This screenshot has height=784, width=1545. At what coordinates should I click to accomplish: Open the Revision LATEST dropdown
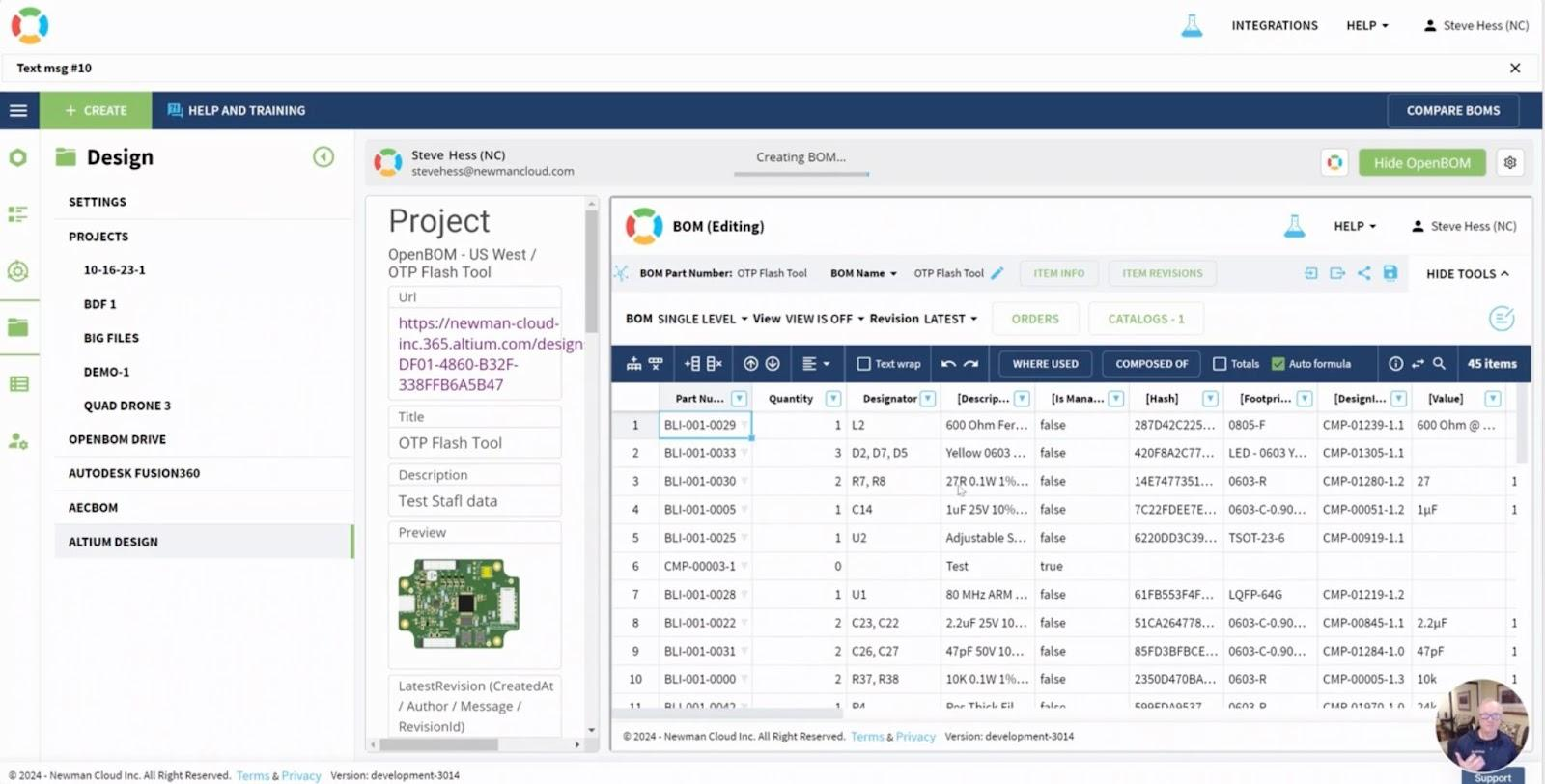[x=950, y=319]
